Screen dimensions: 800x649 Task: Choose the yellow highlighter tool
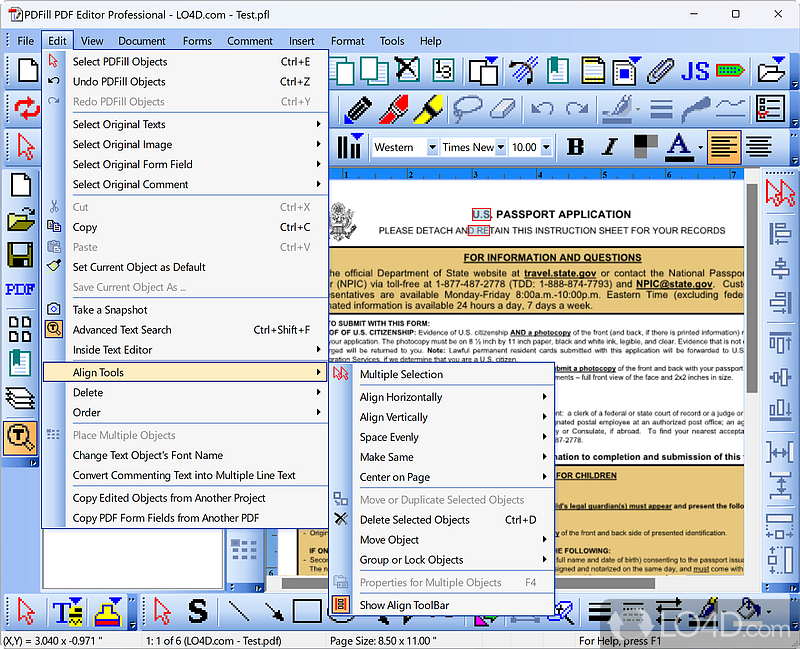[428, 109]
